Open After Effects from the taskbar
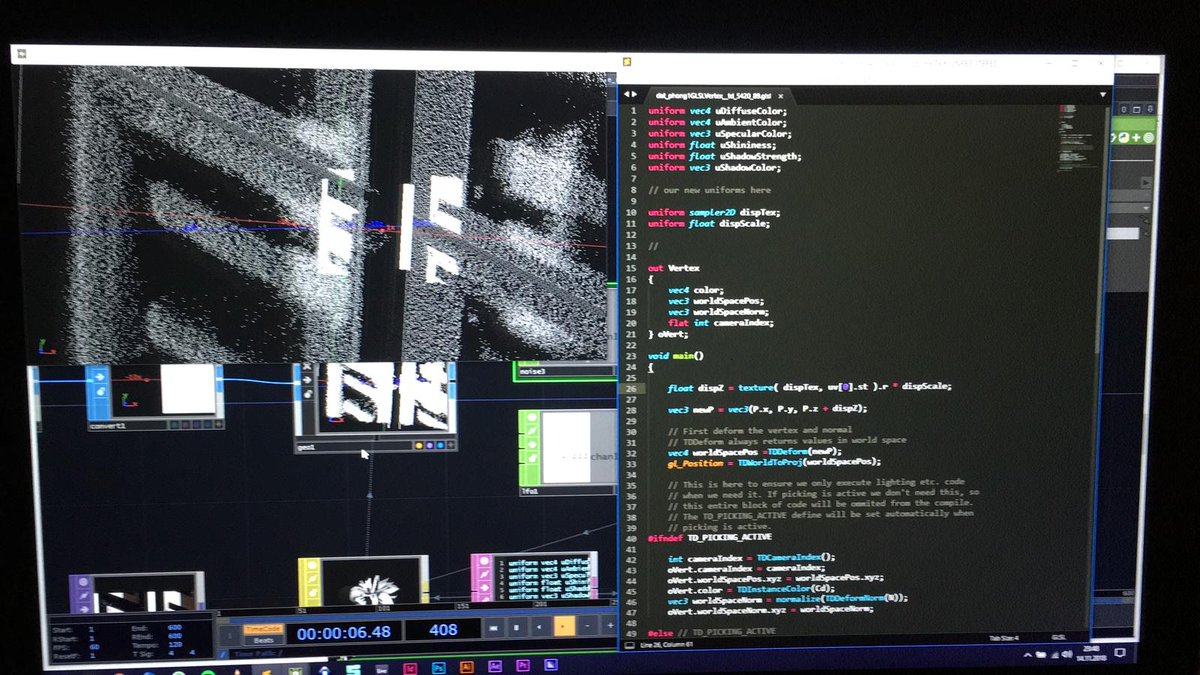Image resolution: width=1200 pixels, height=675 pixels. (494, 664)
